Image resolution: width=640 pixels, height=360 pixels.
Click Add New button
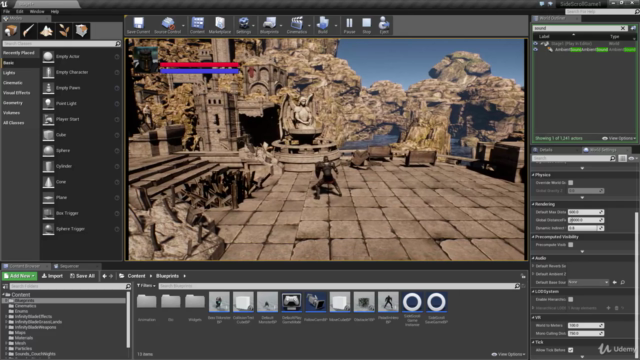[20, 276]
